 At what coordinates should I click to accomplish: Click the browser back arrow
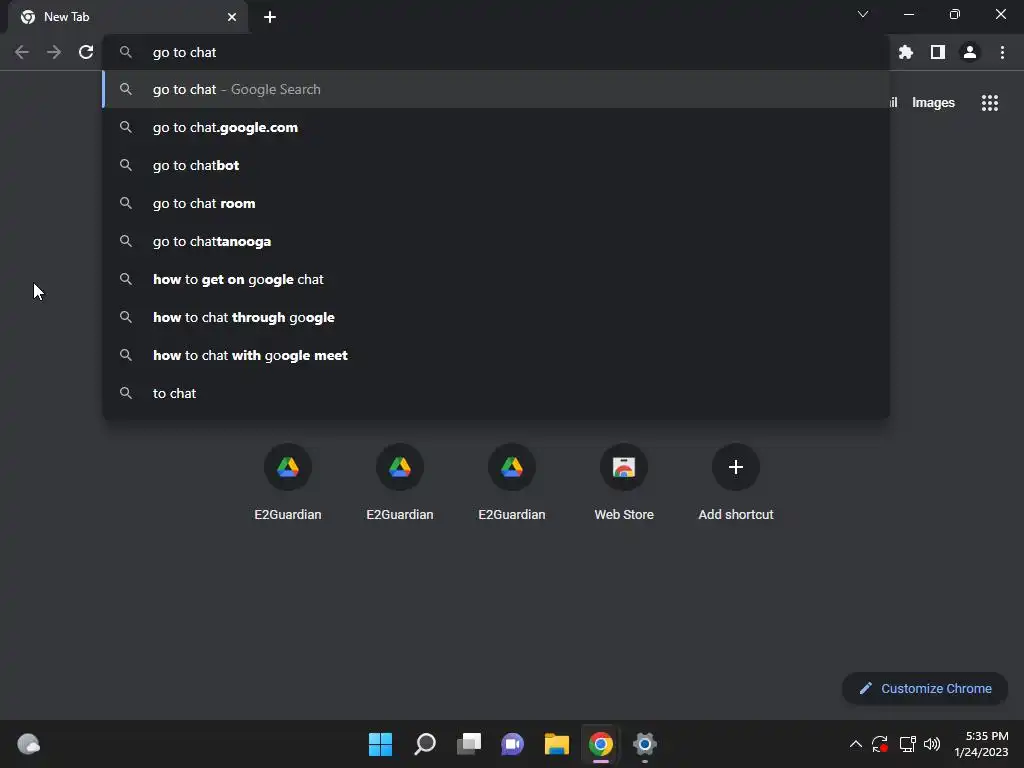coord(22,52)
